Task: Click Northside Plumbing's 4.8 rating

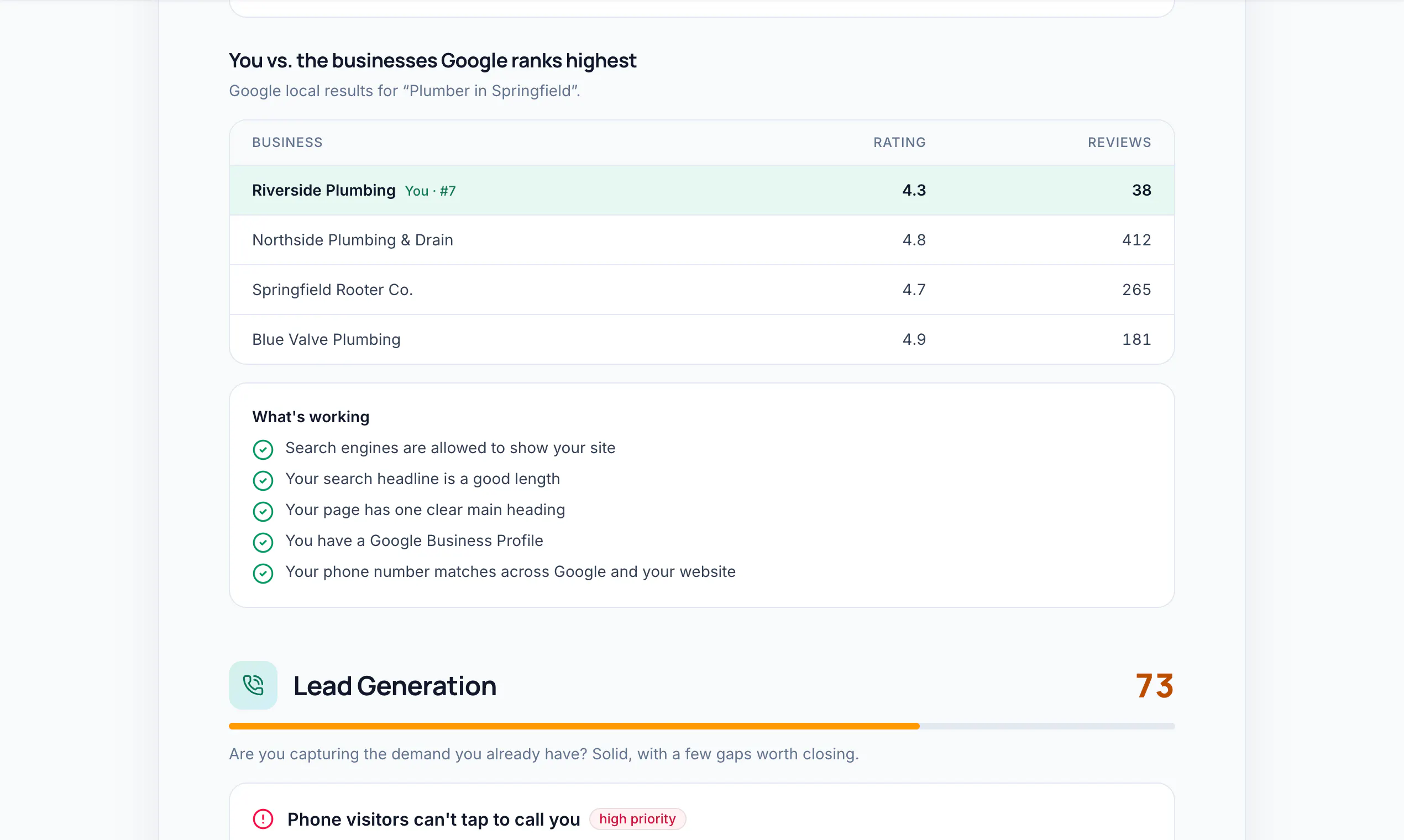Action: 914,240
